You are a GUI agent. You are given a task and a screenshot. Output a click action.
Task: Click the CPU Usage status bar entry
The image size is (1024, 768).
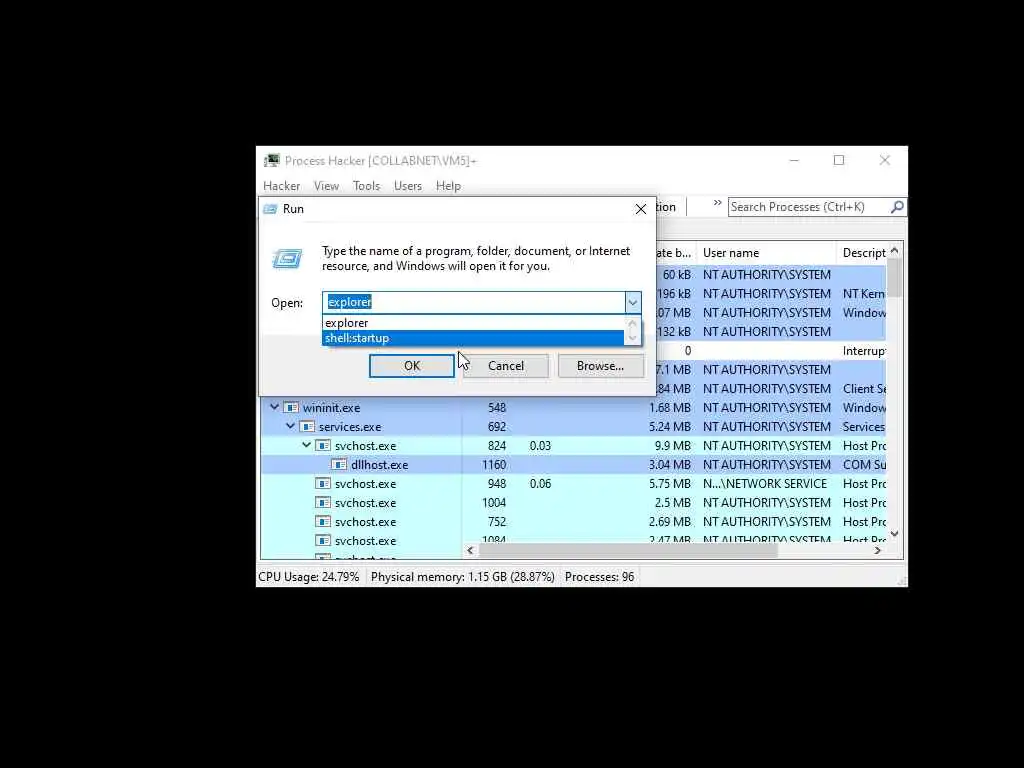[x=308, y=577]
